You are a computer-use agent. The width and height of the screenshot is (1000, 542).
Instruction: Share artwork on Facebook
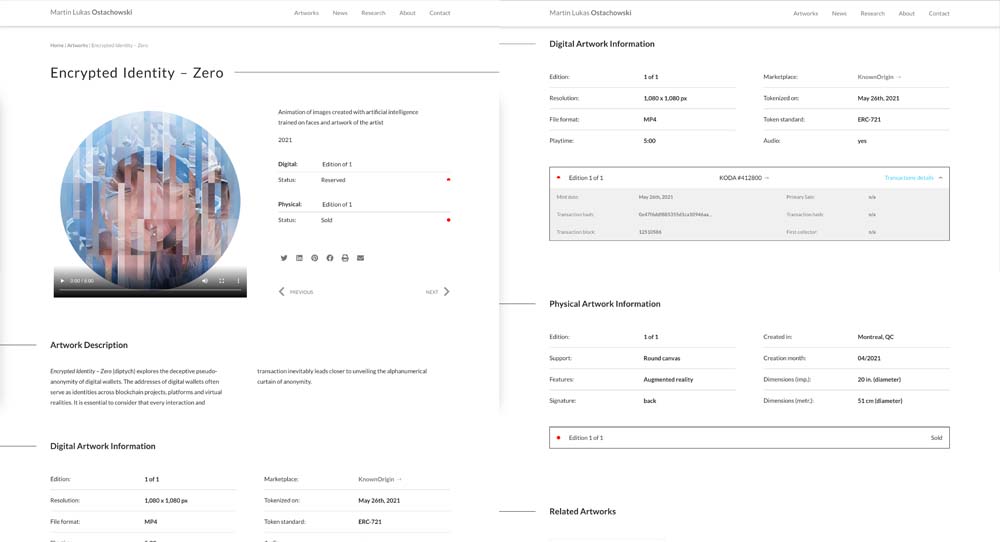coord(330,258)
